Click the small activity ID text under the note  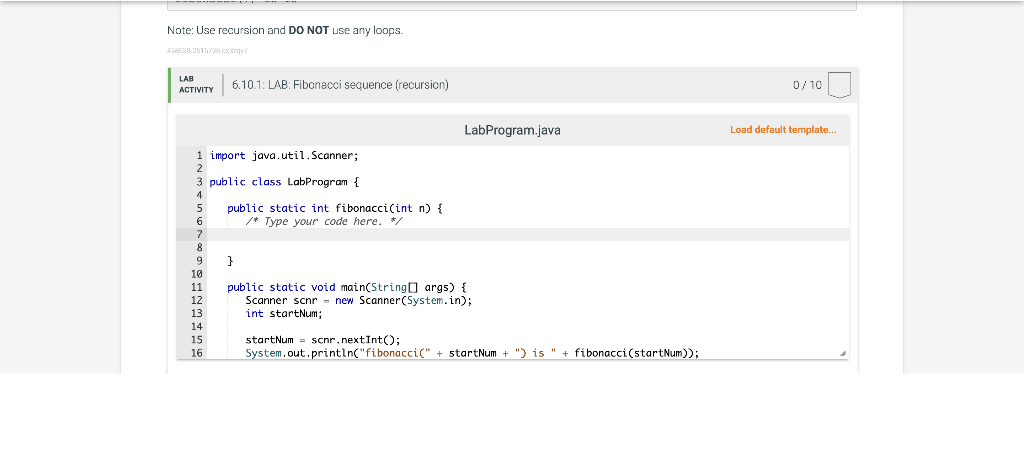(x=208, y=50)
